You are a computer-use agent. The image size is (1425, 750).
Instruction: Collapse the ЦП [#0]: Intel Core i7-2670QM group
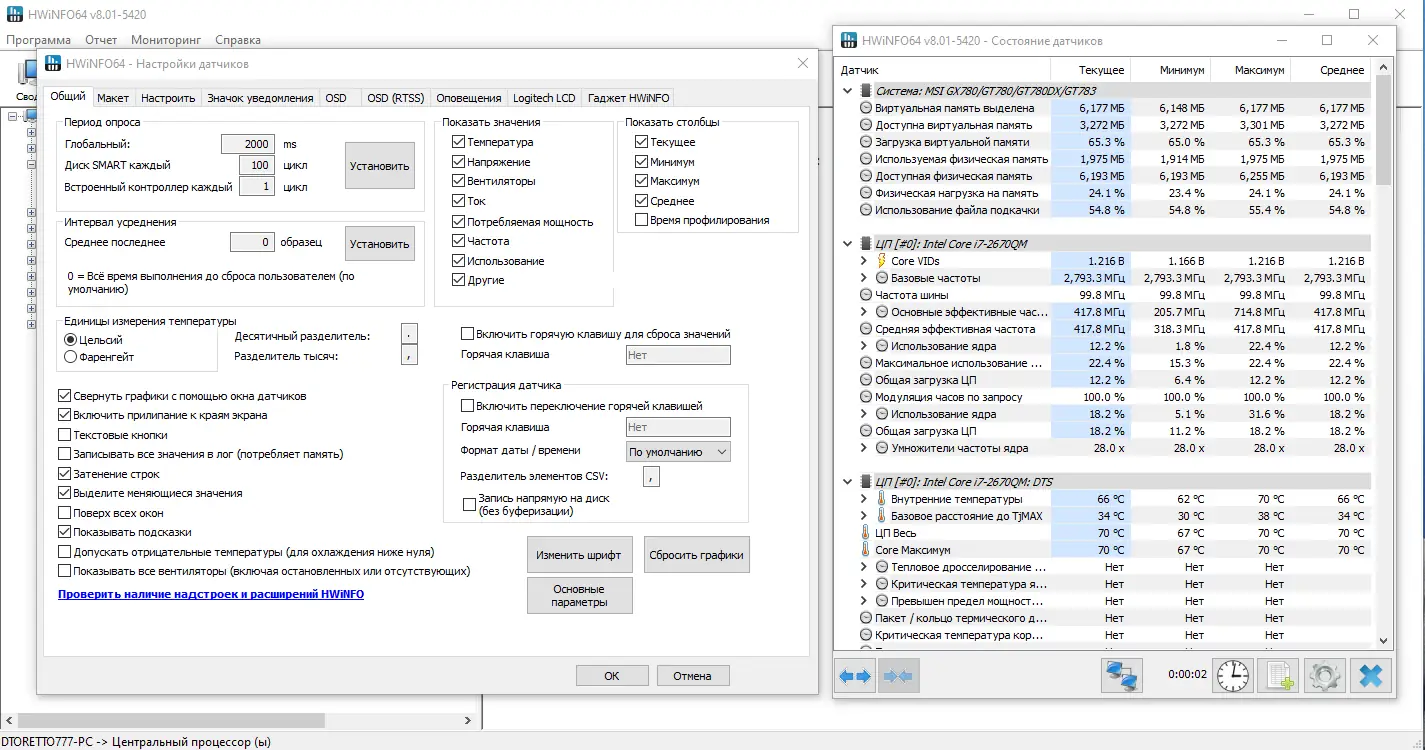point(849,244)
